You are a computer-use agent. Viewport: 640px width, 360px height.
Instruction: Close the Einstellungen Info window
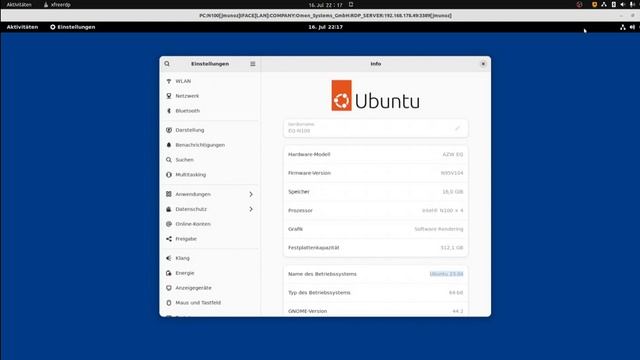click(483, 64)
